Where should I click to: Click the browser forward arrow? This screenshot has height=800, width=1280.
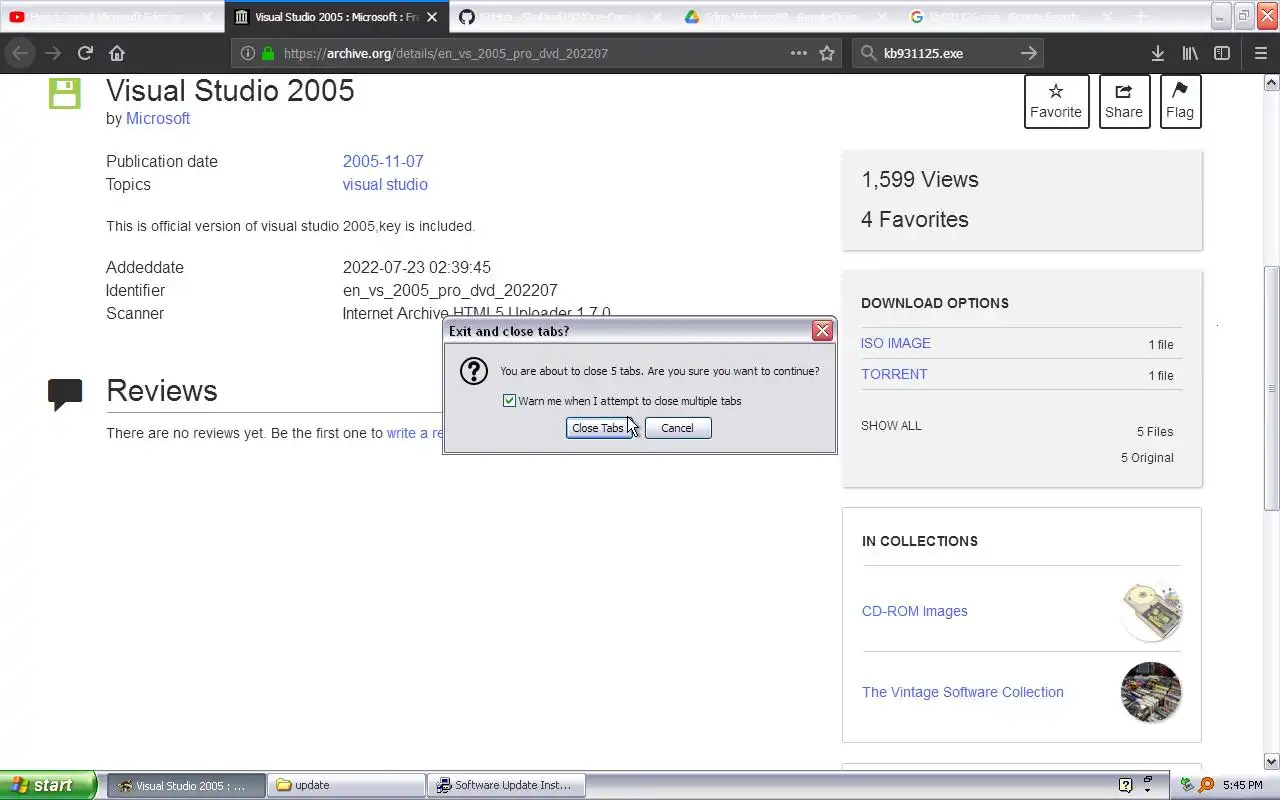53,53
